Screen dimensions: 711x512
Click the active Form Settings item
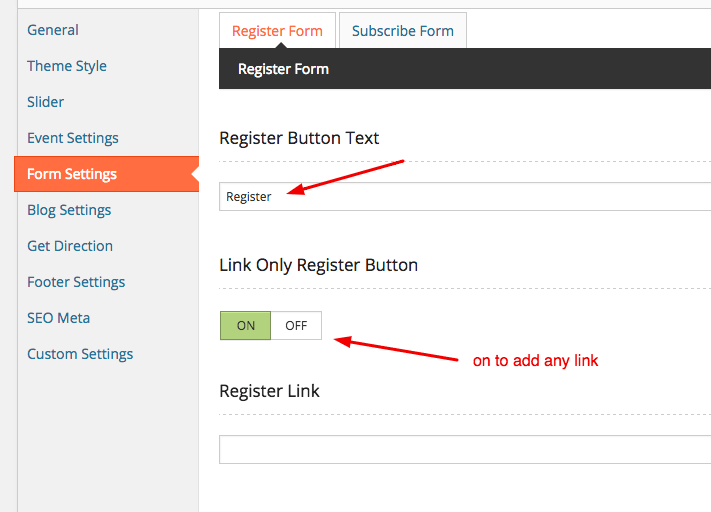(72, 174)
